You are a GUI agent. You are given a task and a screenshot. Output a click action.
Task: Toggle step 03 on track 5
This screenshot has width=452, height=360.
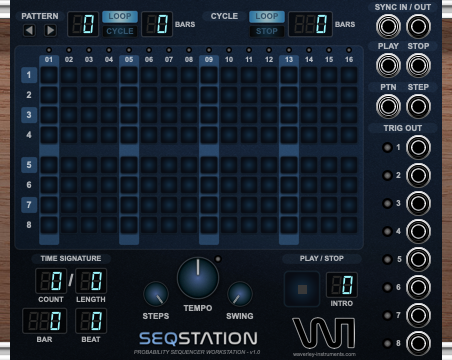pyautogui.click(x=89, y=165)
